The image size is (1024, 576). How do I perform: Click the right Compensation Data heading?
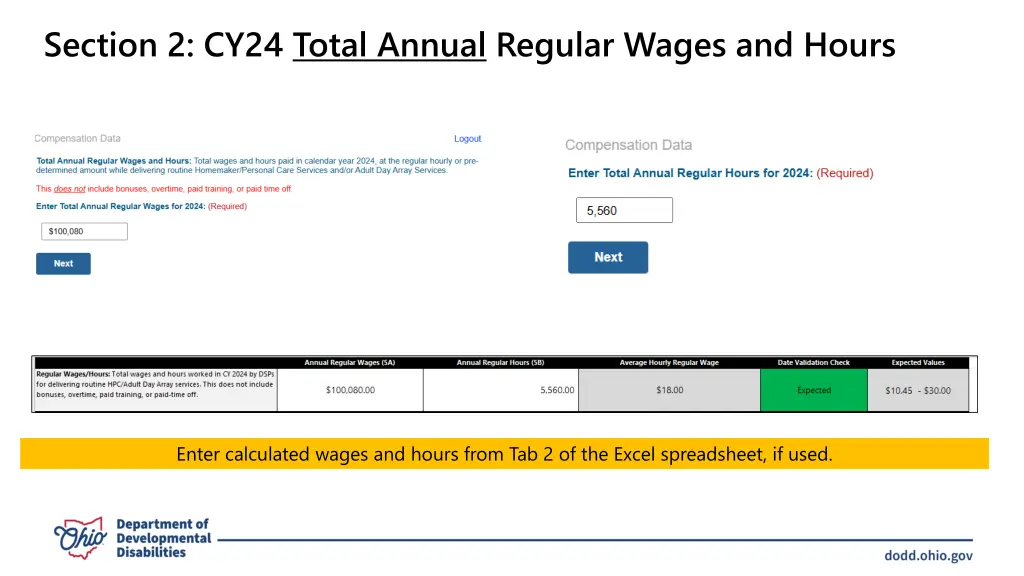628,145
